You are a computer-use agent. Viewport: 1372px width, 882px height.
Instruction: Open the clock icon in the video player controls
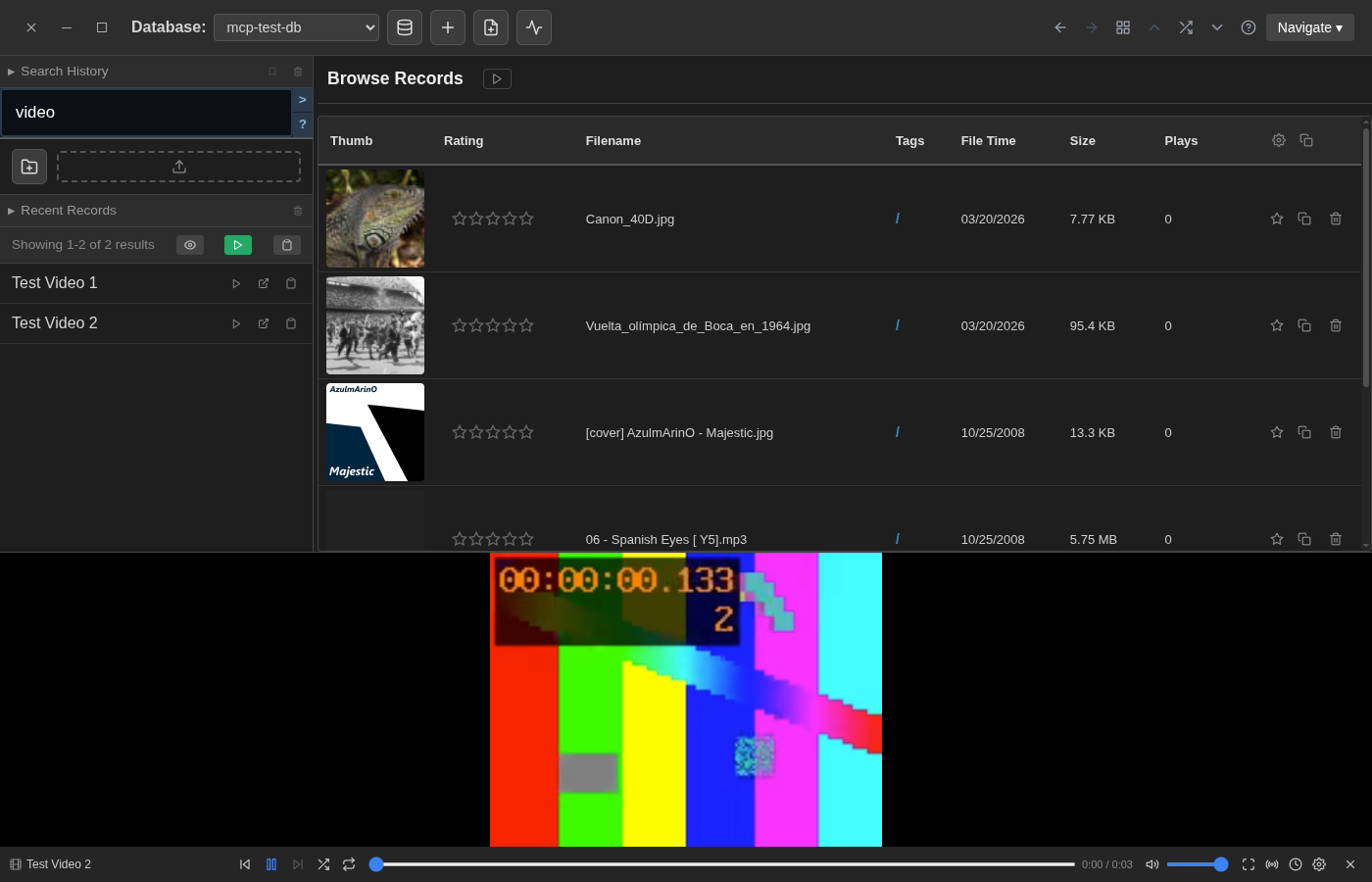1296,864
